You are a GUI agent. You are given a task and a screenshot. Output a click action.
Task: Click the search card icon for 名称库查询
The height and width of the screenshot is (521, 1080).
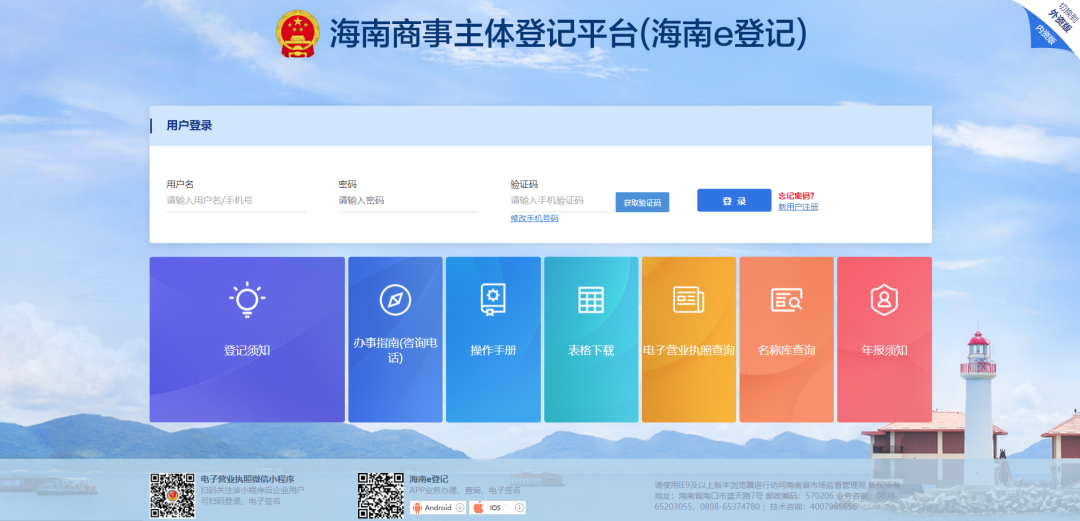pyautogui.click(x=787, y=300)
